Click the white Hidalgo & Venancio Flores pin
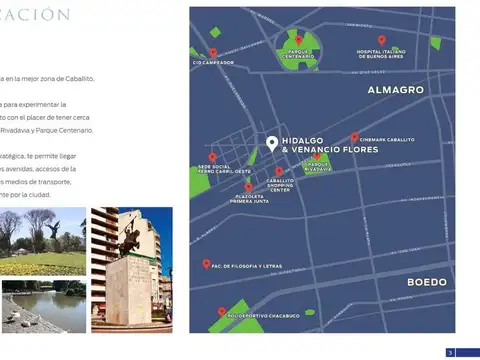The height and width of the screenshot is (360, 480). [272, 144]
